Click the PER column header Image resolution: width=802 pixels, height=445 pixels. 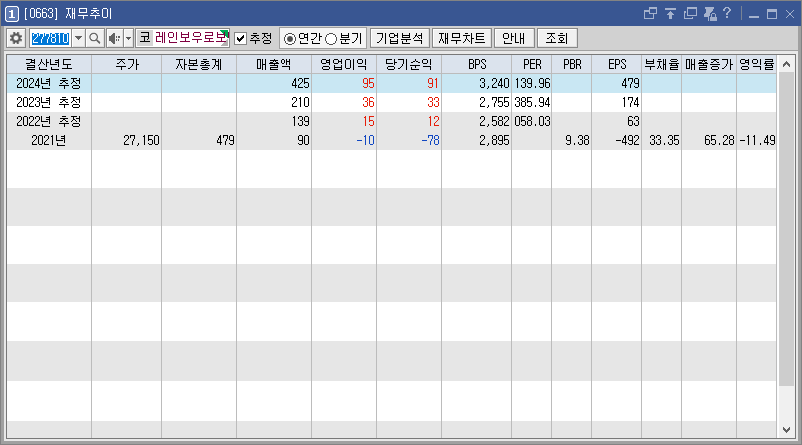[532, 64]
